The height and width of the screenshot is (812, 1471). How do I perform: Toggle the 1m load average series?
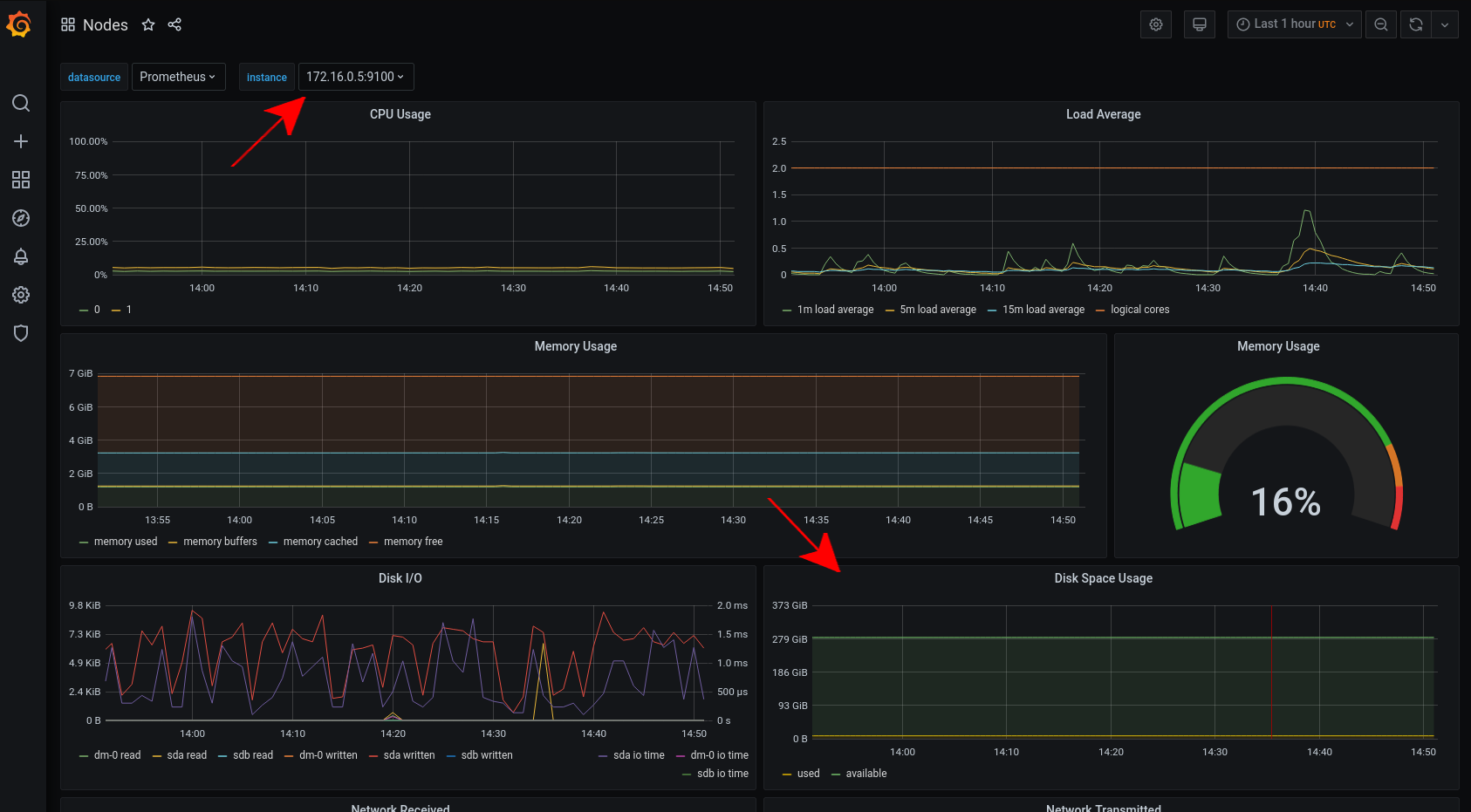pos(834,310)
